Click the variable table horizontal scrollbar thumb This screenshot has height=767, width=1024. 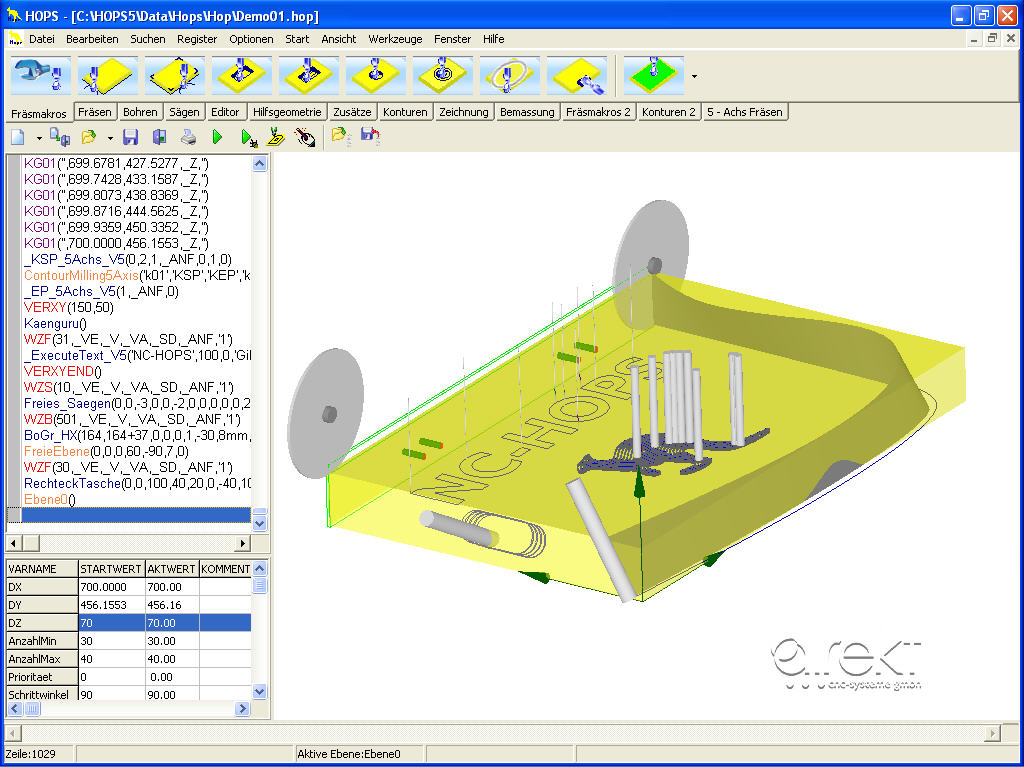tap(31, 708)
